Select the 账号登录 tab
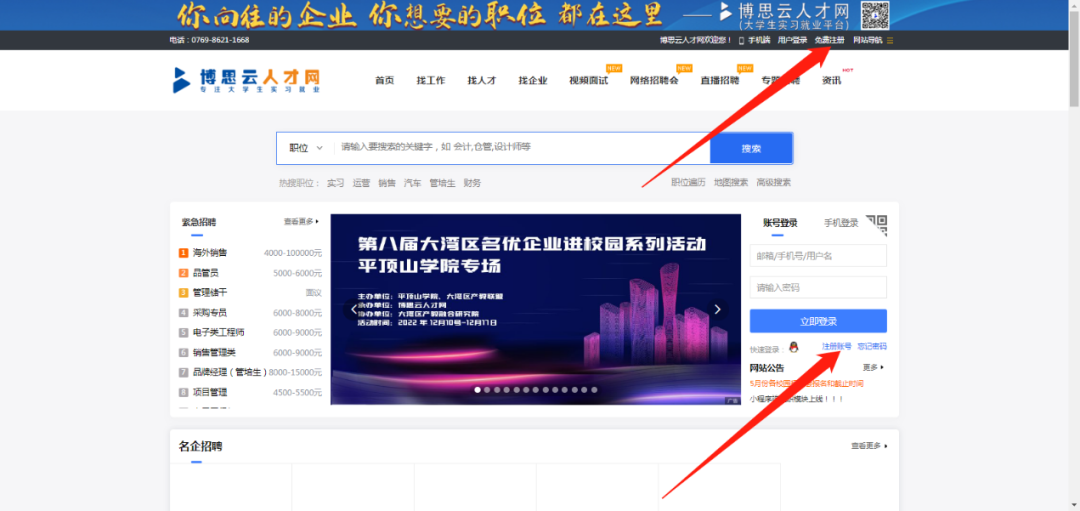1080x511 pixels. [x=780, y=223]
